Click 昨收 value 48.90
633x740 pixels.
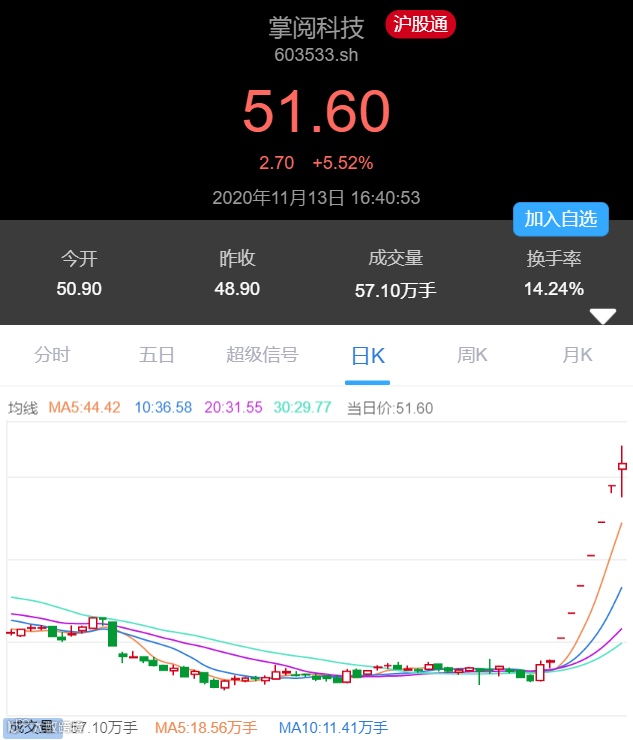[x=237, y=289]
